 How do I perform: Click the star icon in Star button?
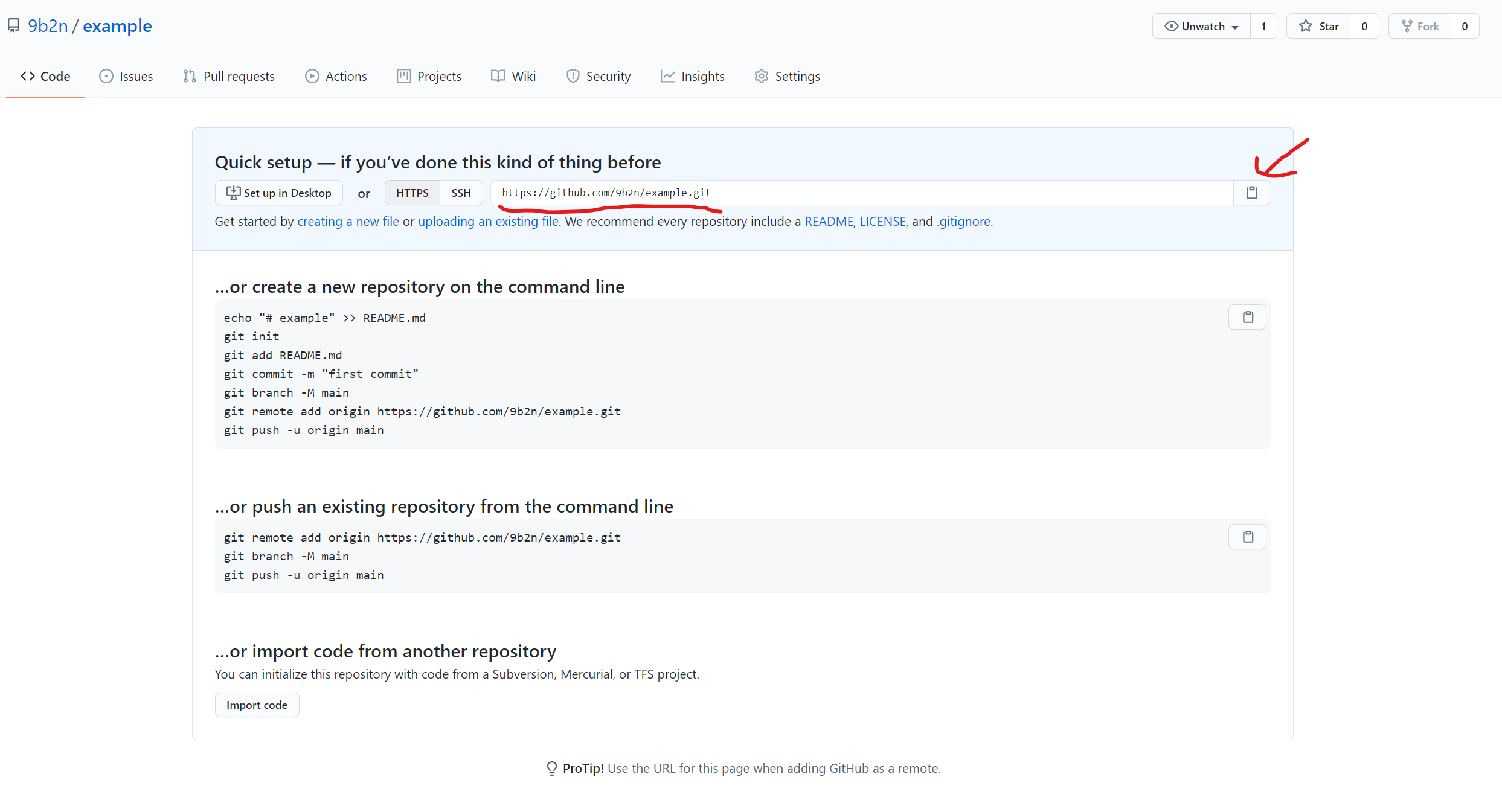pos(1306,26)
